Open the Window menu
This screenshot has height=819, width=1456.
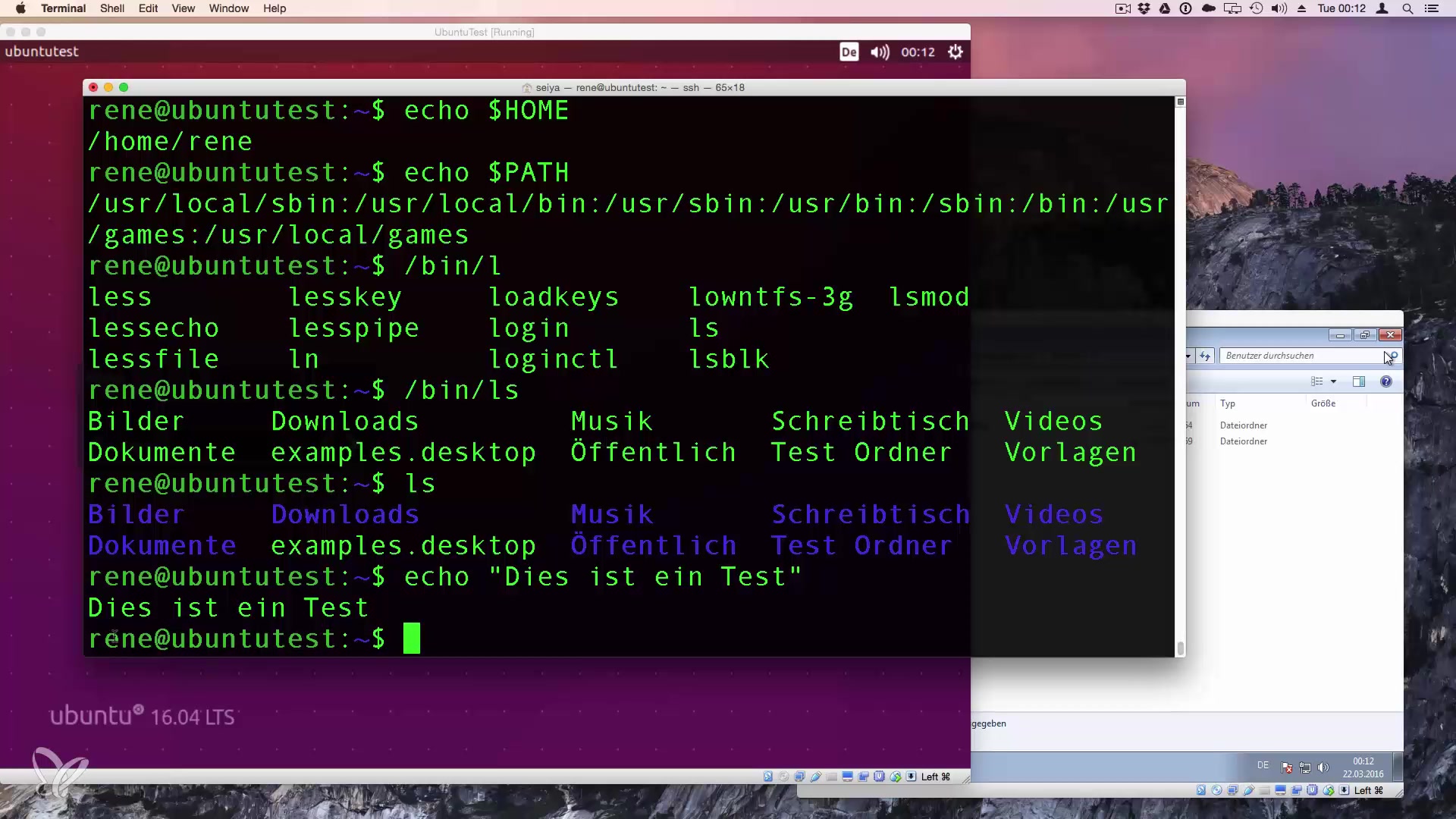pos(228,8)
